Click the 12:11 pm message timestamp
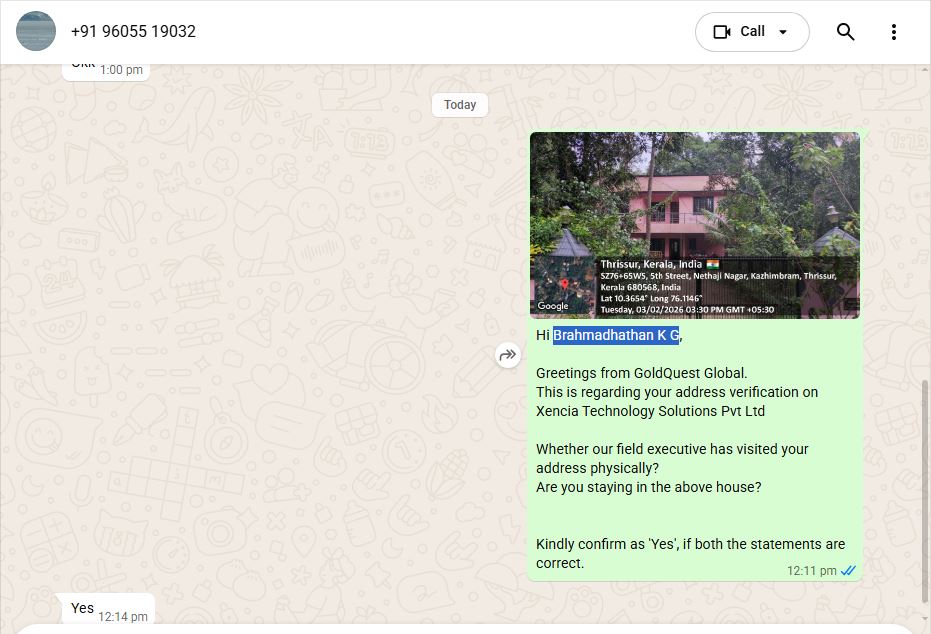The height and width of the screenshot is (634, 931). click(809, 570)
